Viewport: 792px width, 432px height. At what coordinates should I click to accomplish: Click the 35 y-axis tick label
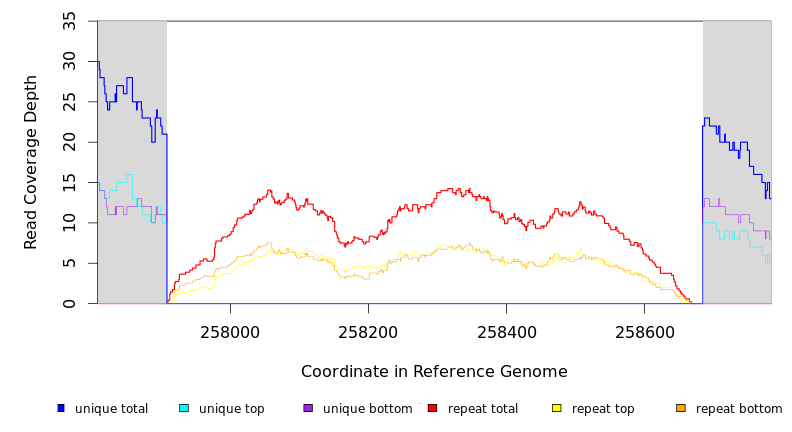tap(70, 21)
